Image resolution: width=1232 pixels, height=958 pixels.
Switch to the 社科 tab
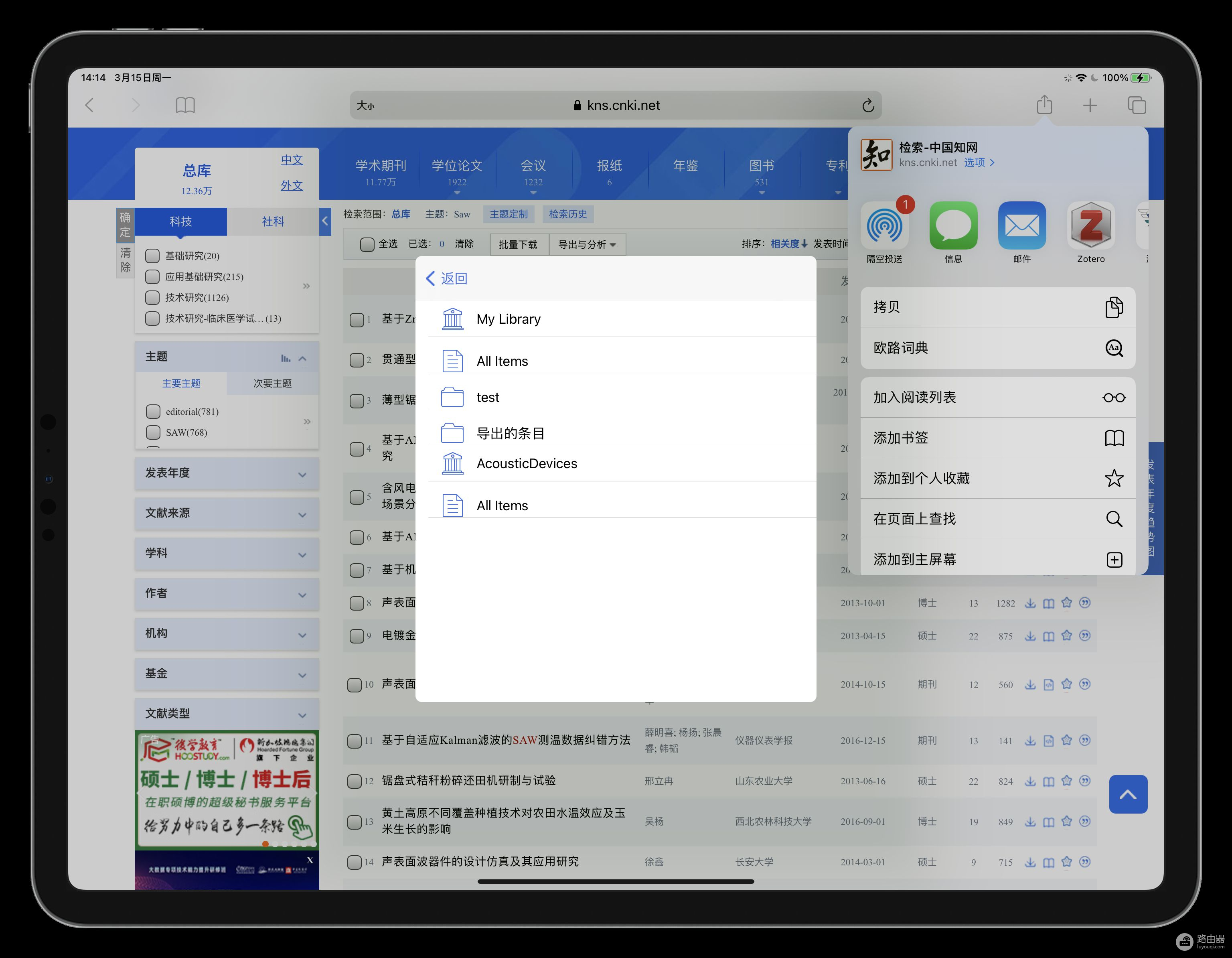click(x=272, y=222)
